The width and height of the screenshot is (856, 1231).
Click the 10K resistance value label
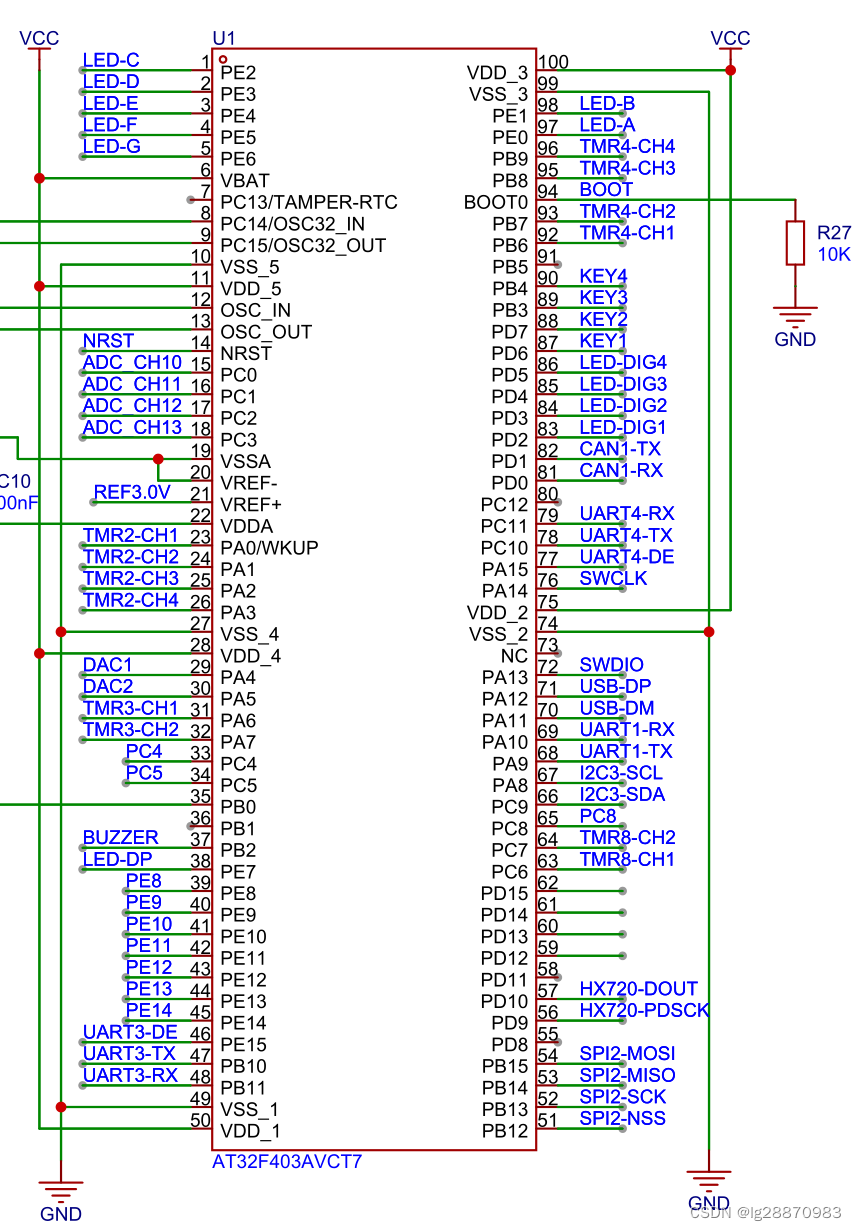(x=832, y=252)
